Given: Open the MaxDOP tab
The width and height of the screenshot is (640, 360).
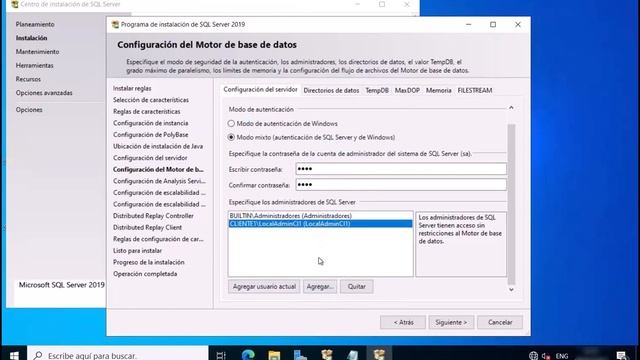Looking at the screenshot, I should tap(407, 91).
